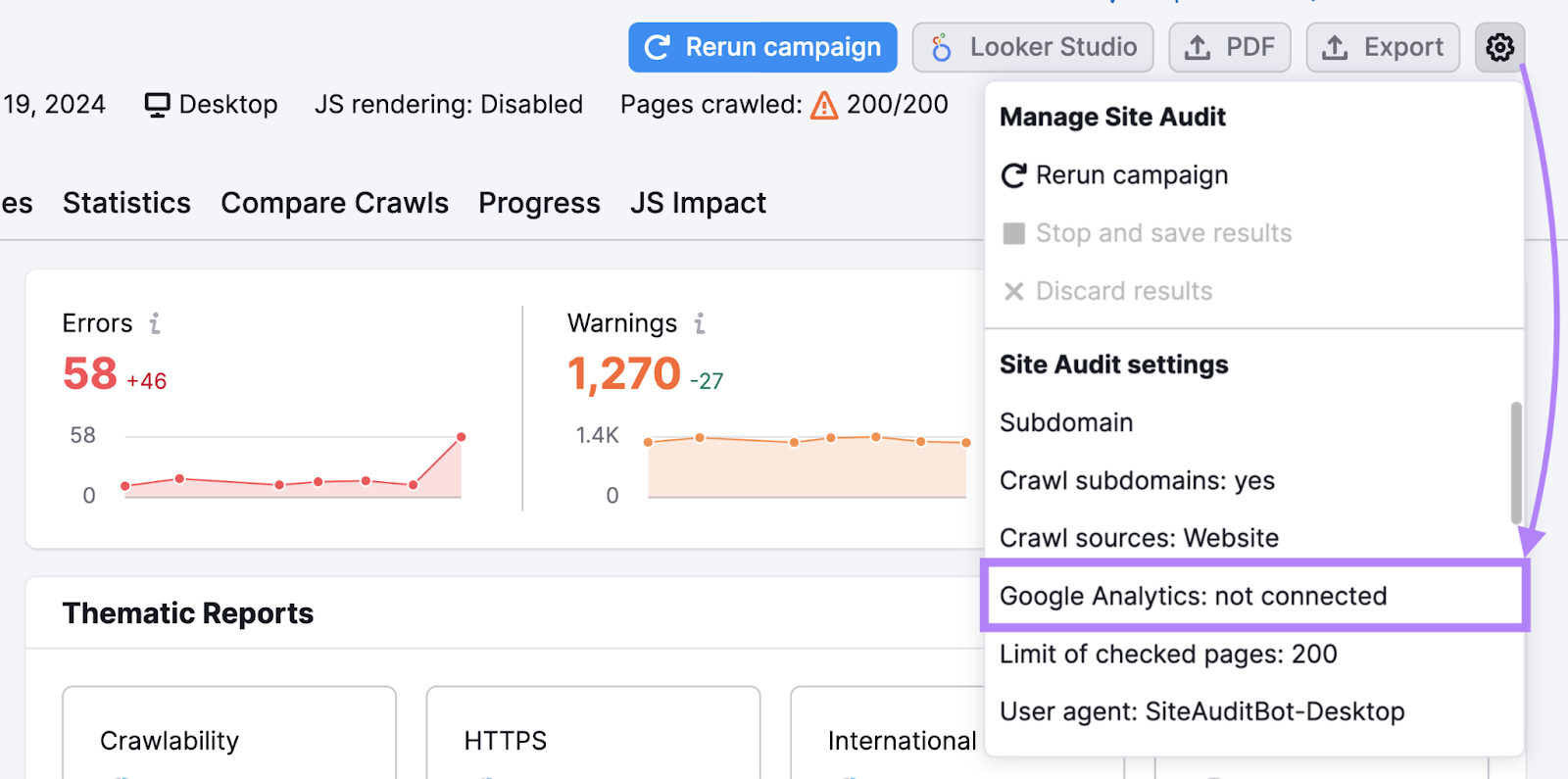Screen dimensions: 1568x779
Task: Open the Crawl sources: Website setting
Action: 1139,538
